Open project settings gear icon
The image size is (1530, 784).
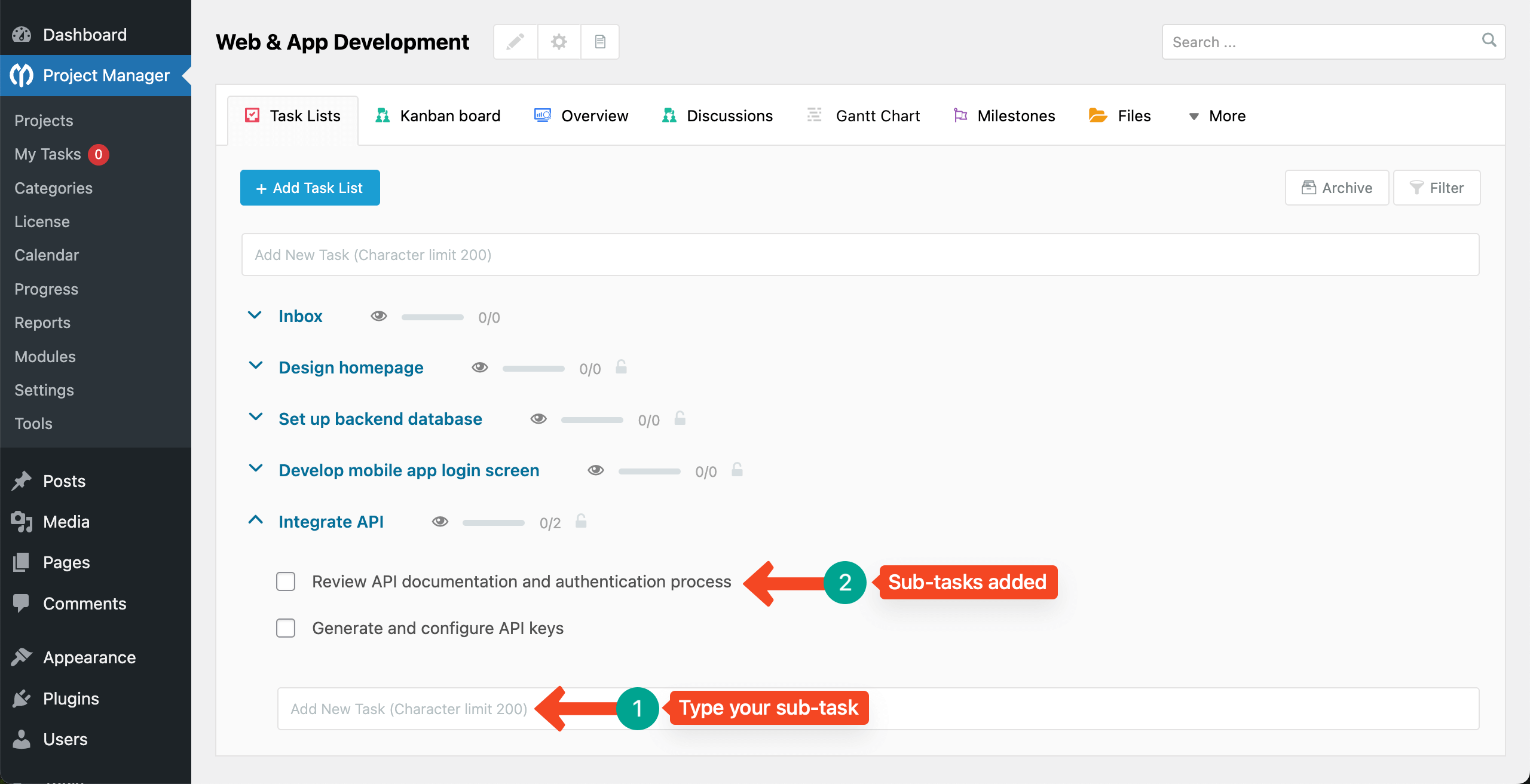coord(559,42)
